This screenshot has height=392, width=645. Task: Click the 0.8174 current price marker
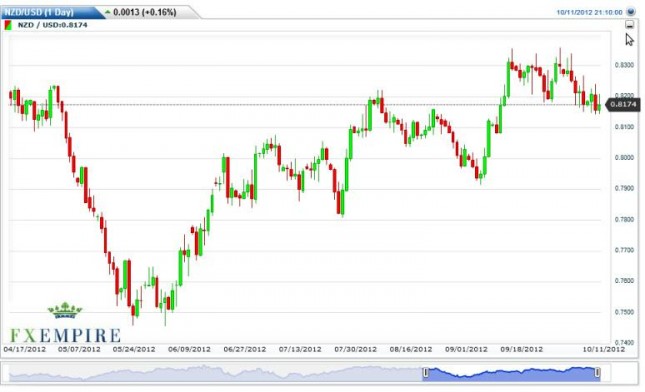point(623,104)
